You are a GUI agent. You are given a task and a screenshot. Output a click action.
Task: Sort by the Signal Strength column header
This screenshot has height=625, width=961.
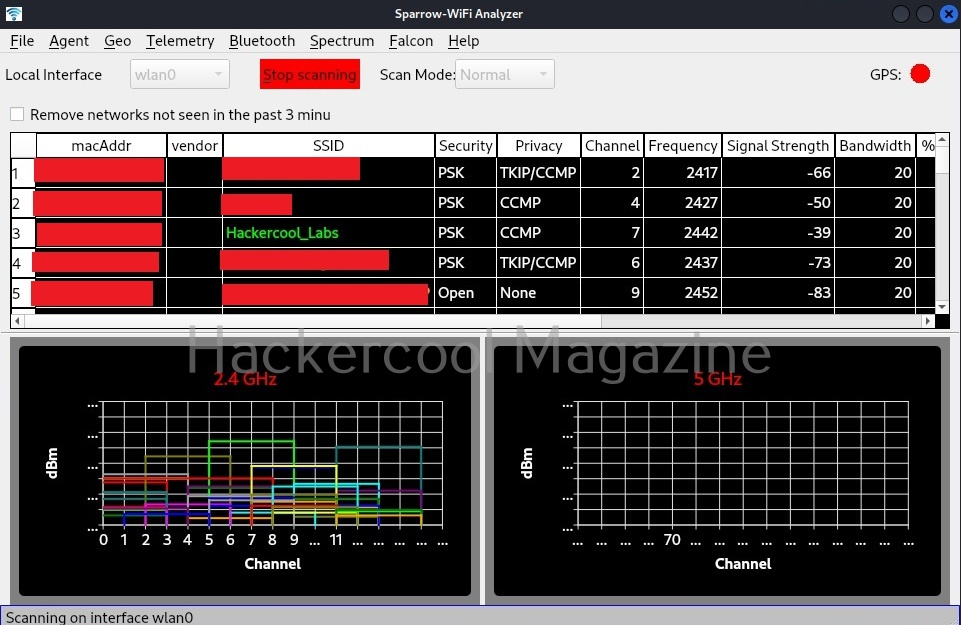click(778, 146)
